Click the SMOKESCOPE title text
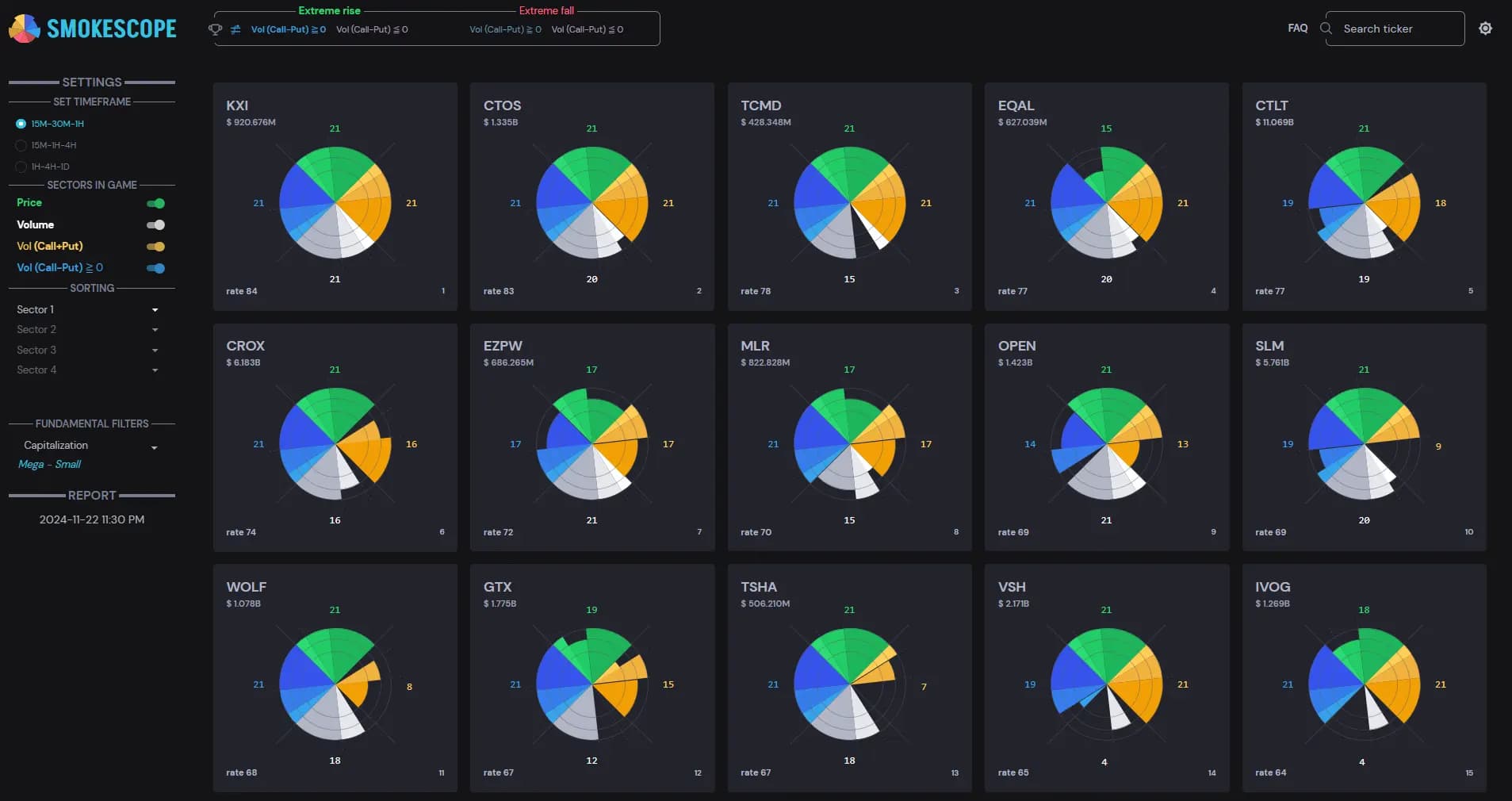1512x801 pixels. 112,29
